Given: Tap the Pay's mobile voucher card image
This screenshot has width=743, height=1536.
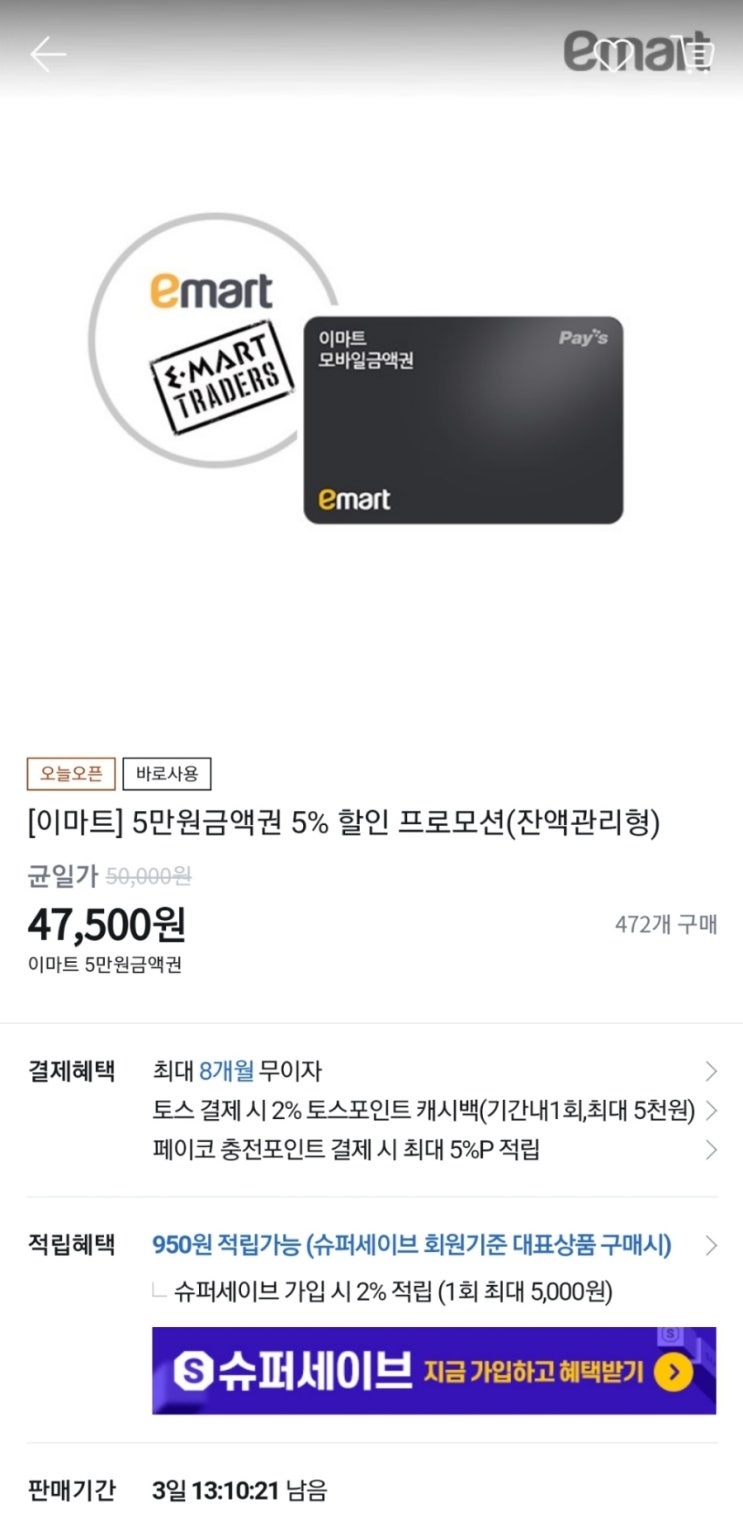Looking at the screenshot, I should click(x=463, y=420).
